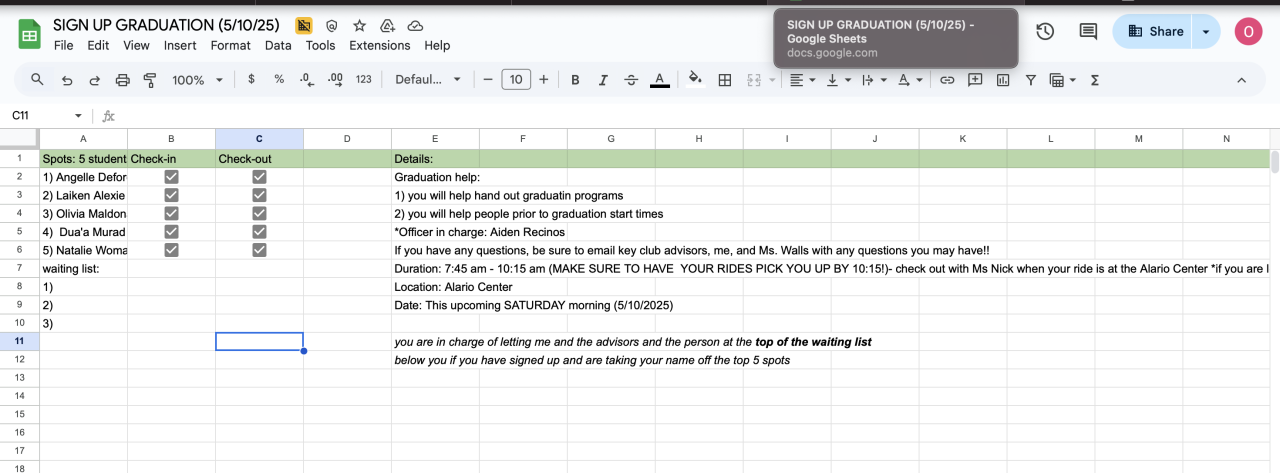Open the functions sigma menu
The height and width of the screenshot is (473, 1280).
click(1095, 80)
